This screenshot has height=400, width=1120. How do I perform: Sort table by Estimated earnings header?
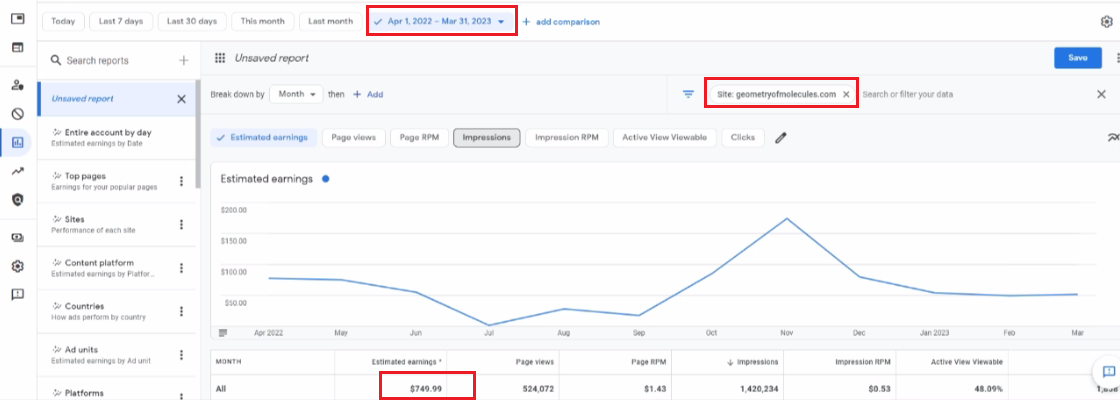click(x=406, y=362)
